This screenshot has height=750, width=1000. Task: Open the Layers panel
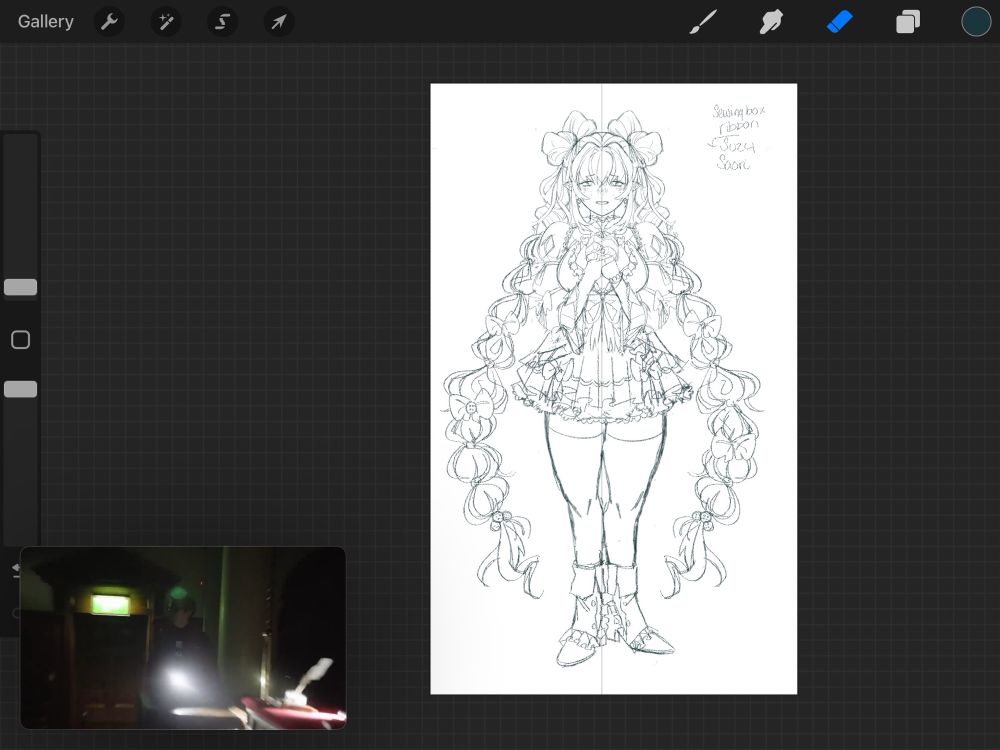[x=908, y=22]
